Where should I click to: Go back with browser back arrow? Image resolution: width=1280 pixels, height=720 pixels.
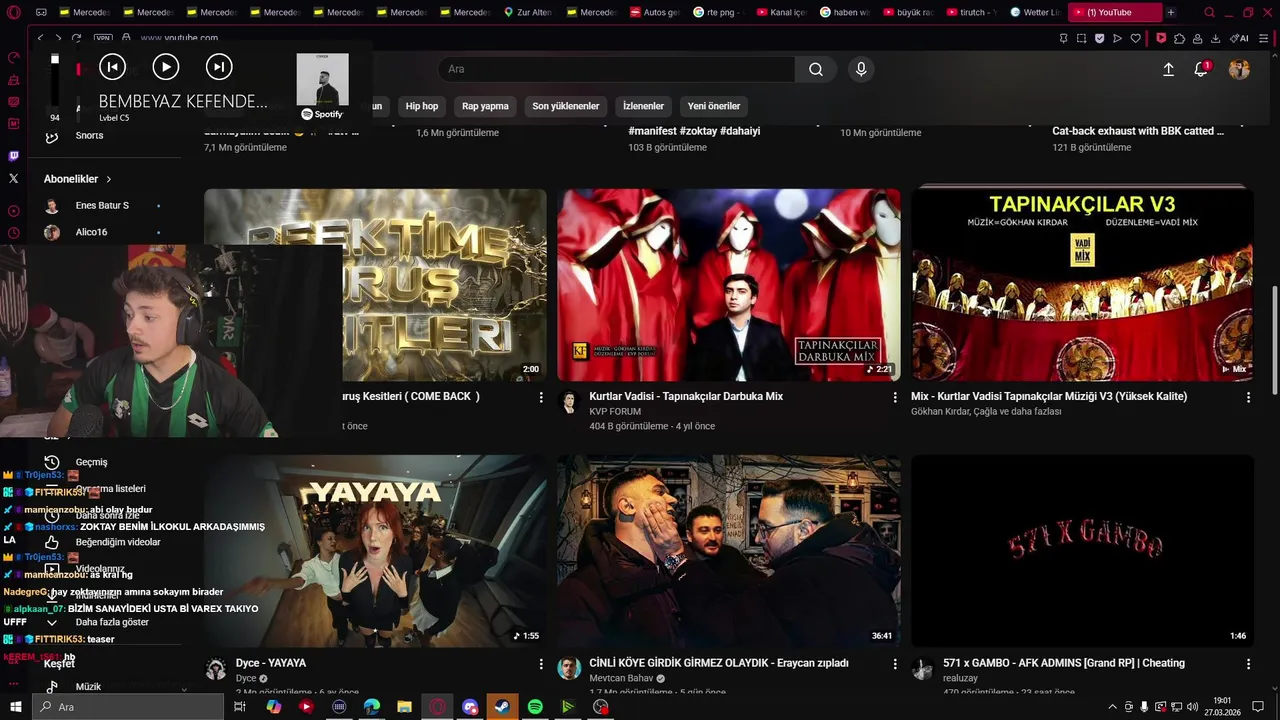[40, 38]
